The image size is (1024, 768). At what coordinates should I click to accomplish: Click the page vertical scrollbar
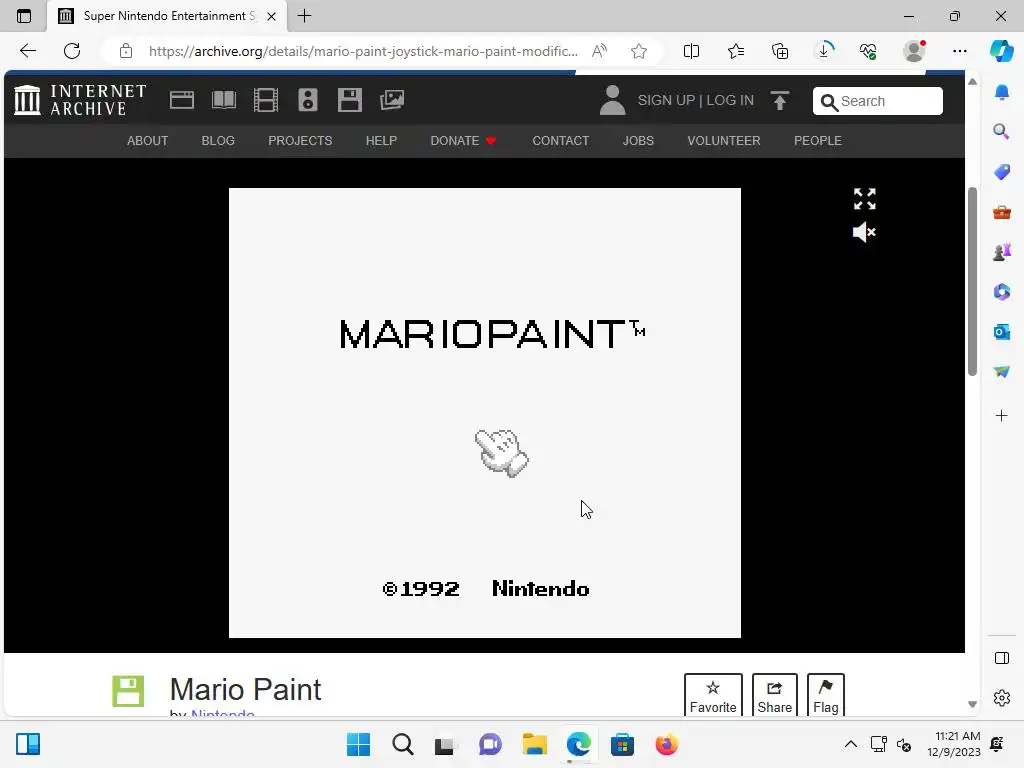[972, 281]
